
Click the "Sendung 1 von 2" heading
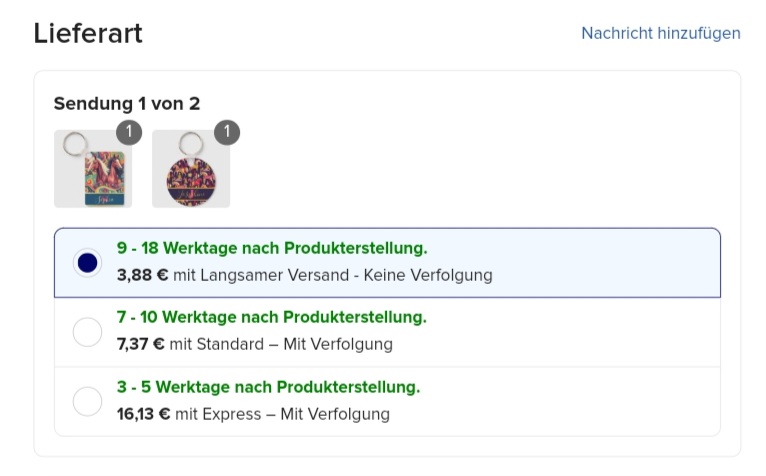127,104
